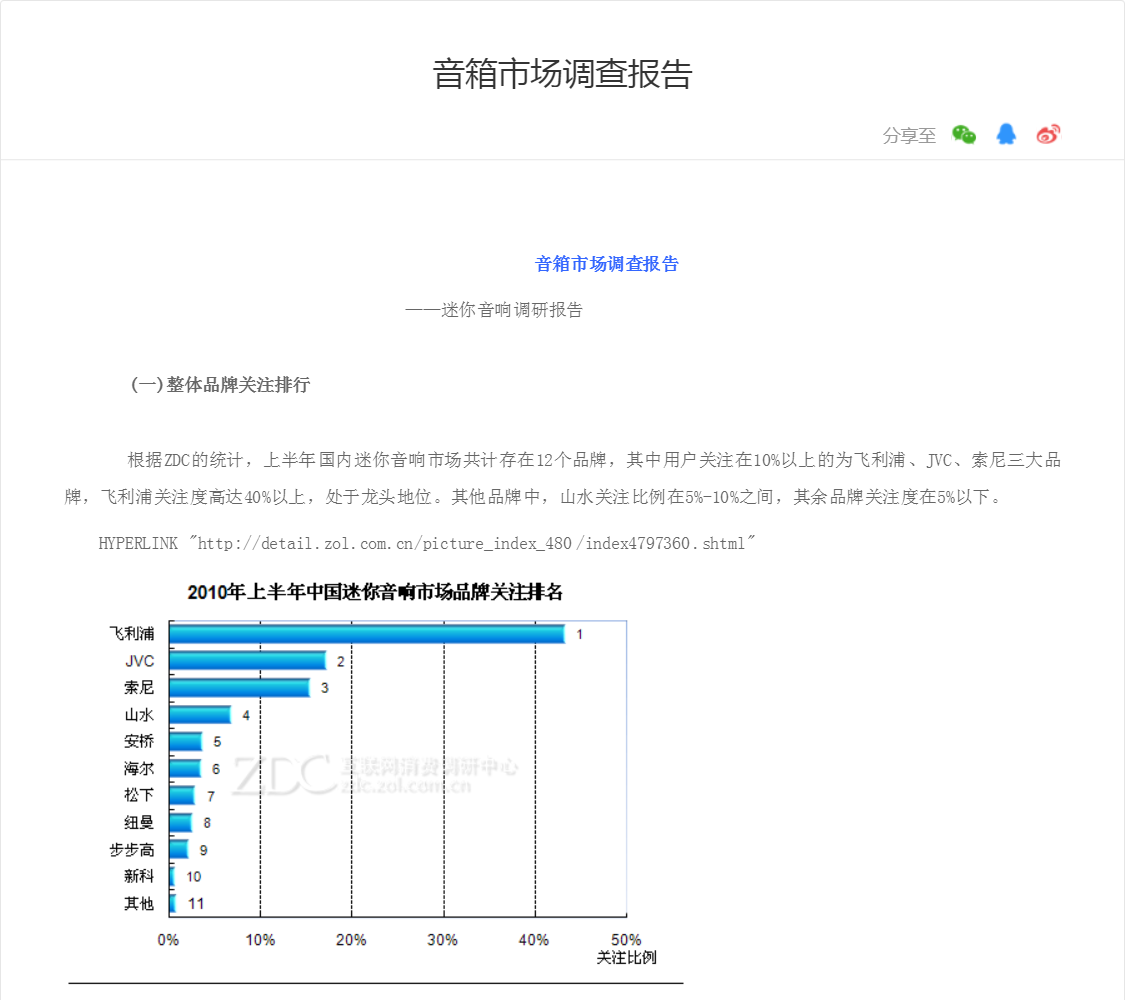The width and height of the screenshot is (1125, 1000).
Task: Click the chart title 2010年上半年中国迷你音响市场品牌关注排名
Action: click(x=375, y=593)
